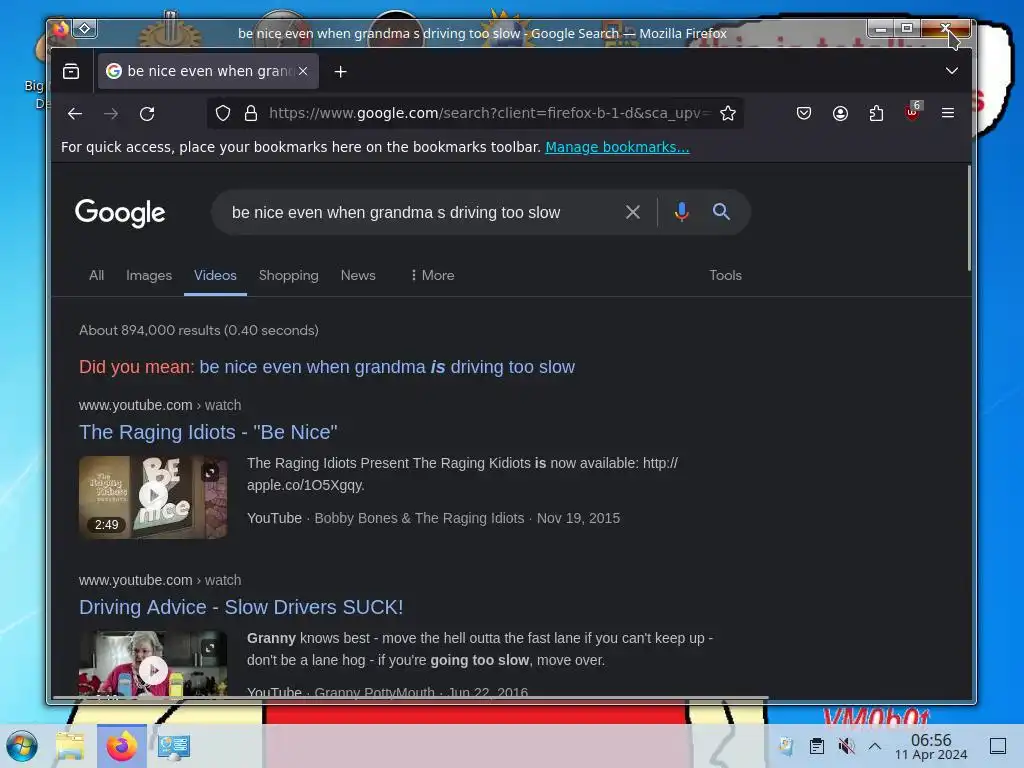The image size is (1024, 768).
Task: Open 'Driving Advice - Slow Drivers SUCK!' result
Action: pyautogui.click(x=241, y=607)
